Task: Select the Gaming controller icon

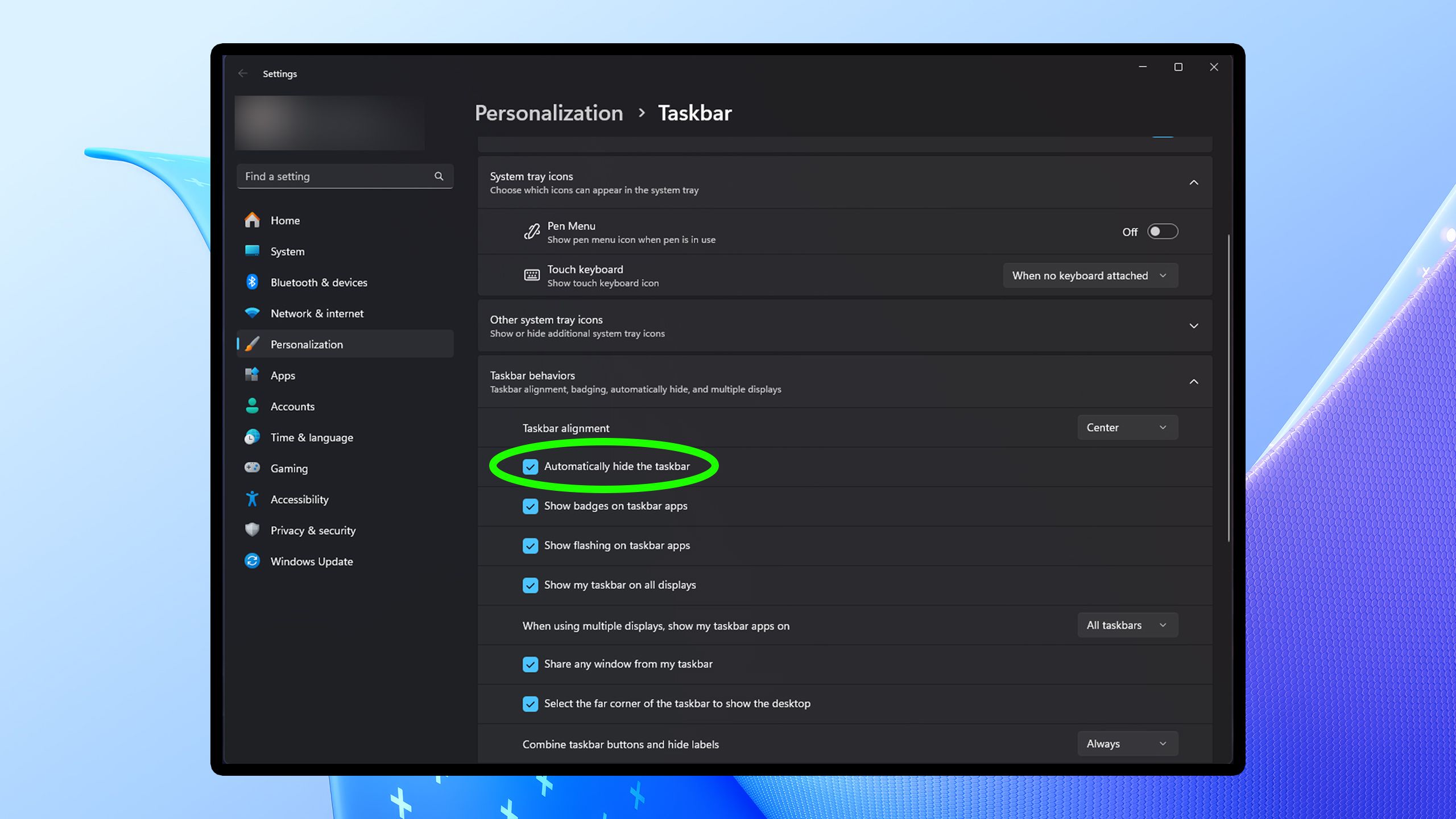Action: (252, 468)
